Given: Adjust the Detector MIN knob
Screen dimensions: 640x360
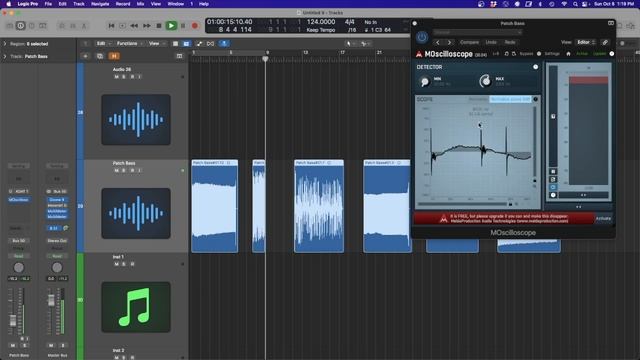Looking at the screenshot, I should coord(424,82).
